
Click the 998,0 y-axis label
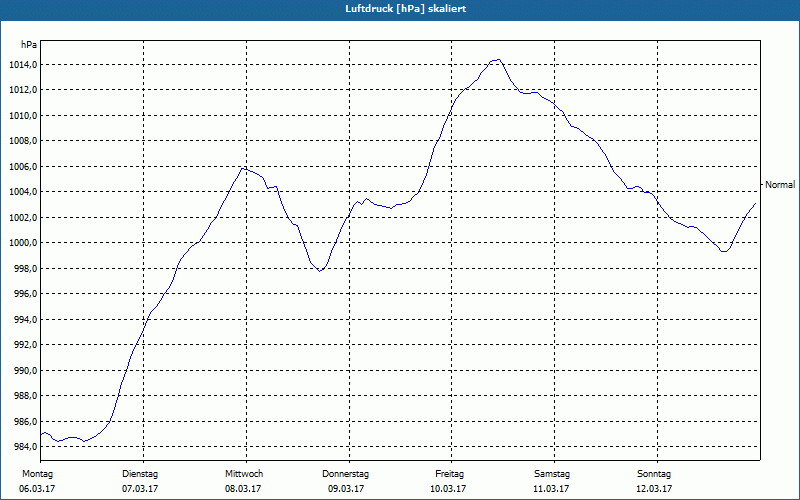[x=25, y=269]
